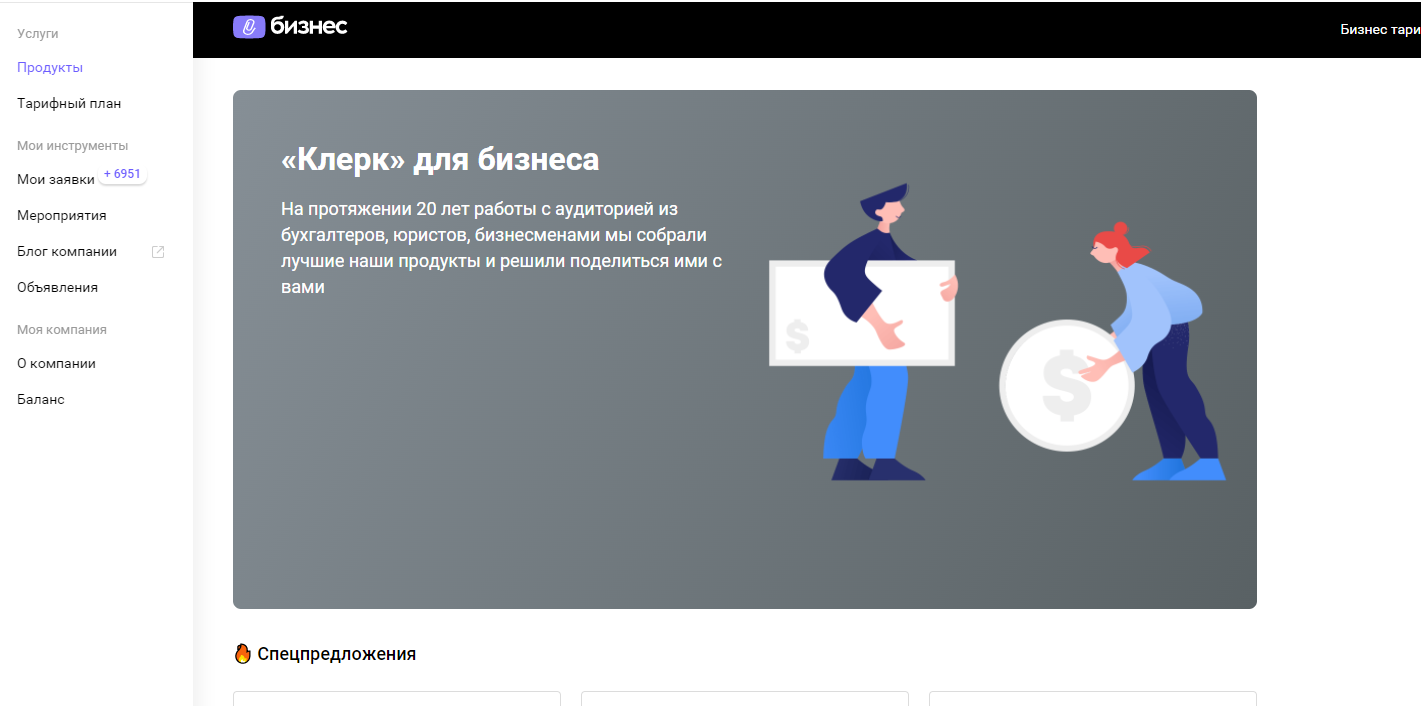Click the first special offer card
The image size is (1421, 706).
pos(397,698)
